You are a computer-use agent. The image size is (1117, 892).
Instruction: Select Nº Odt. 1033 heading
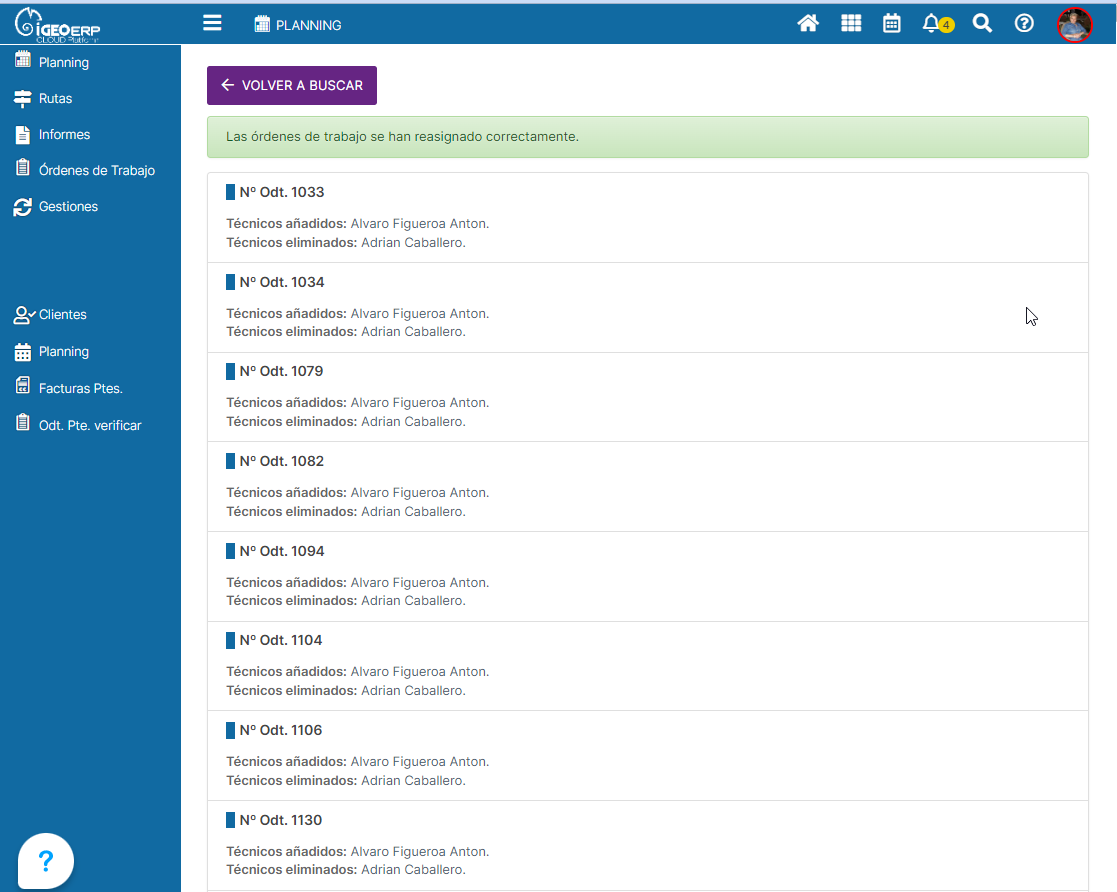[x=281, y=192]
